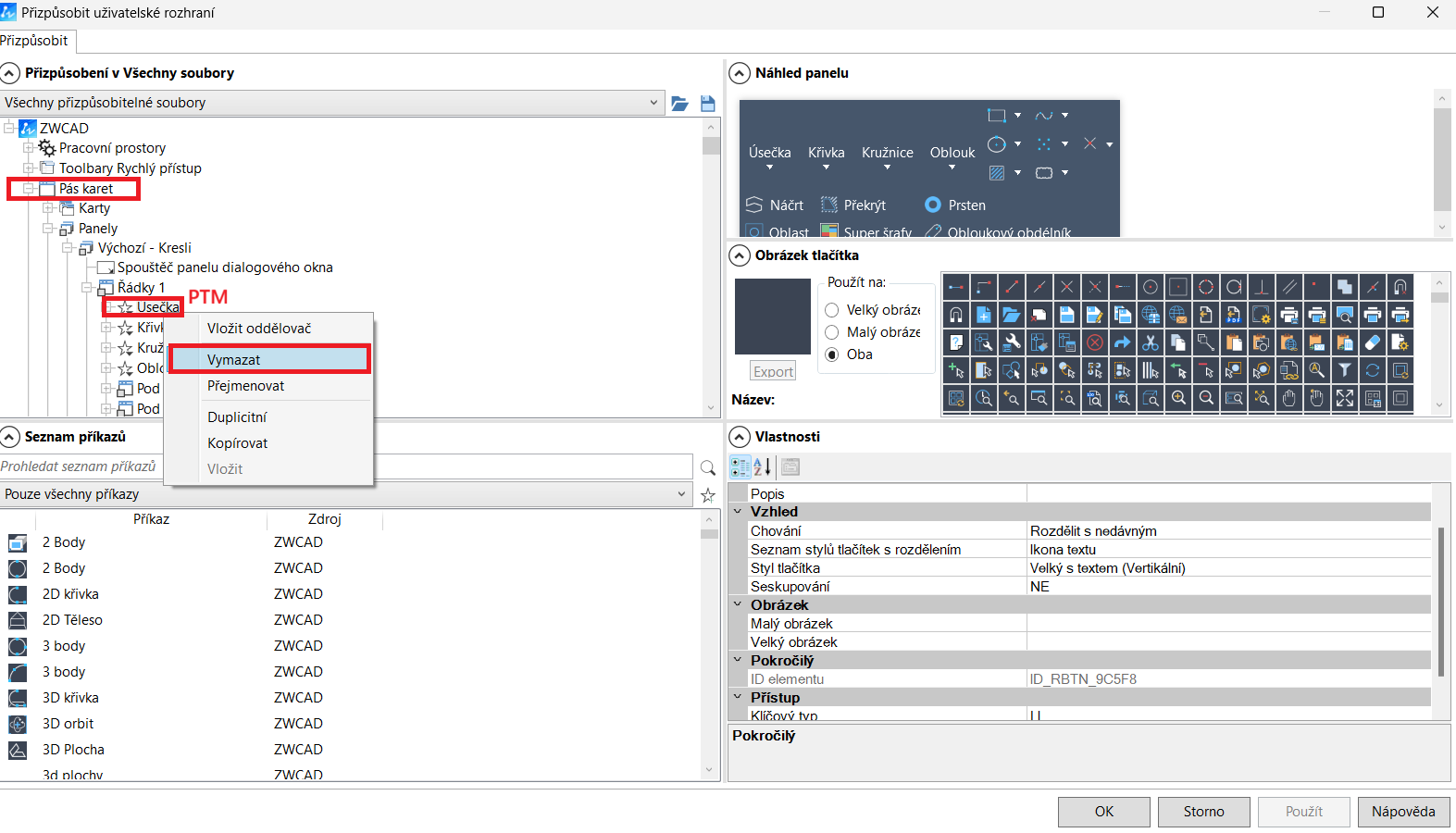This screenshot has height=833, width=1456.
Task: Select the blue Redo arrow icon
Action: (1122, 342)
